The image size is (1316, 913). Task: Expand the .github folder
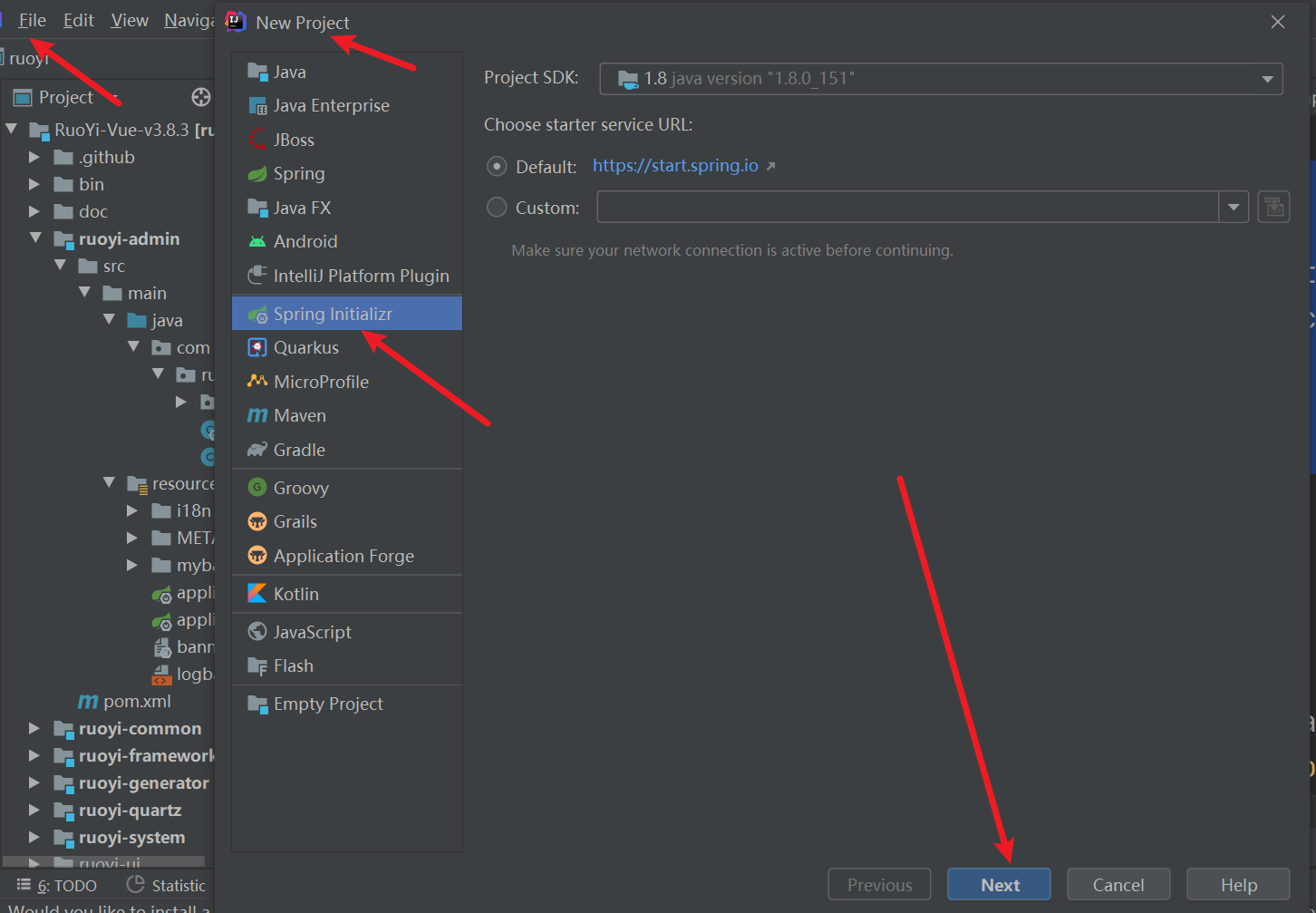34,157
